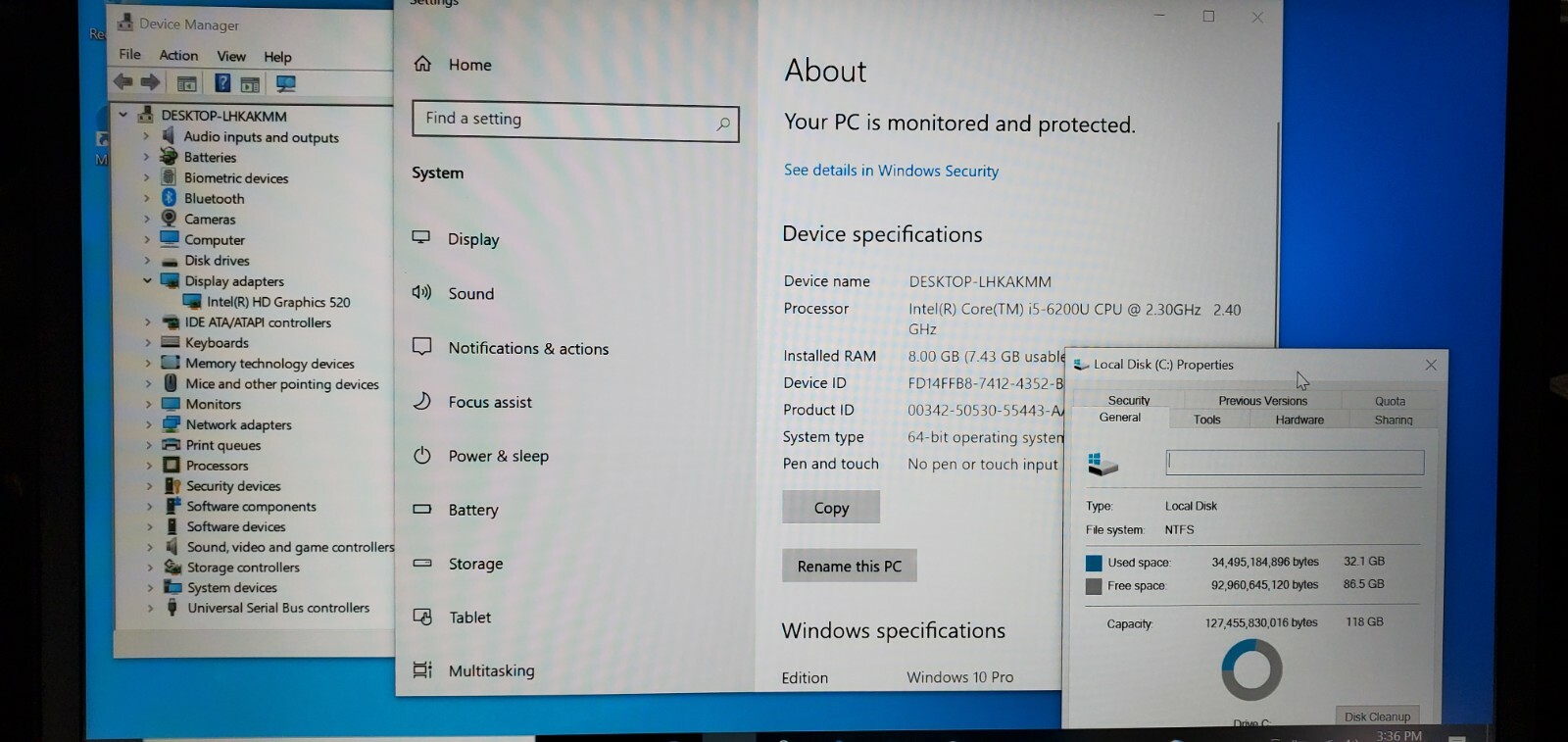
Task: Select the Processors icon
Action: tap(171, 466)
